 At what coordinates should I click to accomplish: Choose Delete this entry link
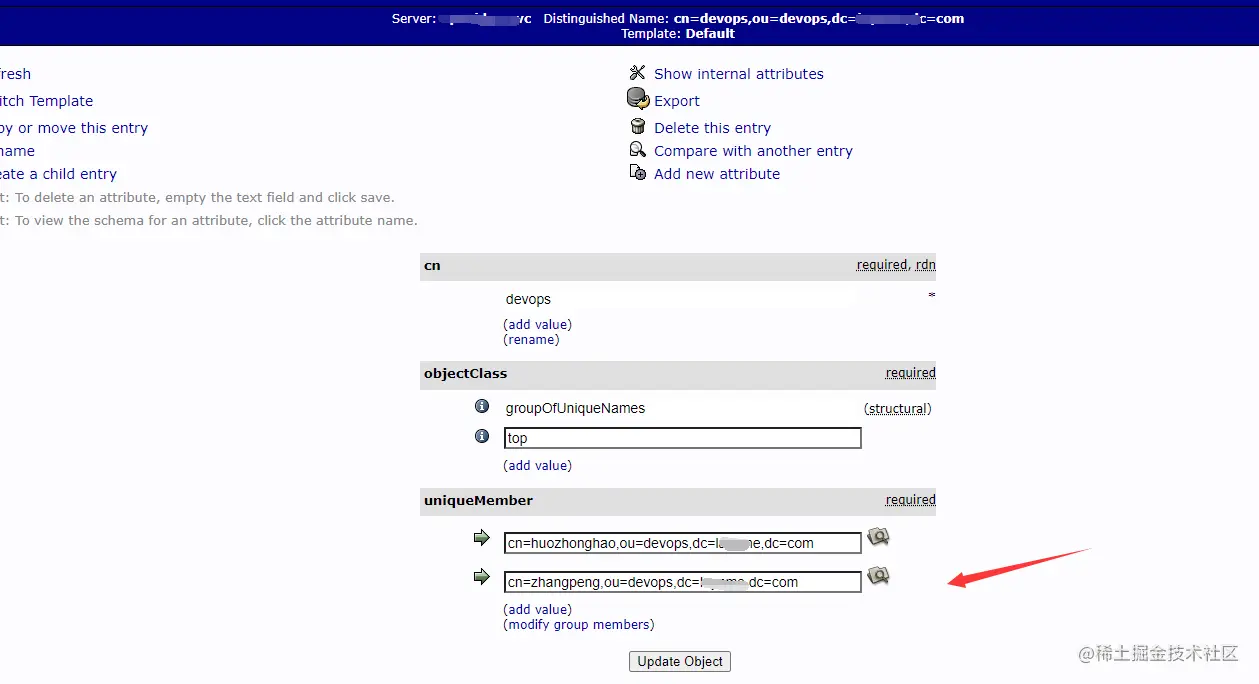click(712, 128)
